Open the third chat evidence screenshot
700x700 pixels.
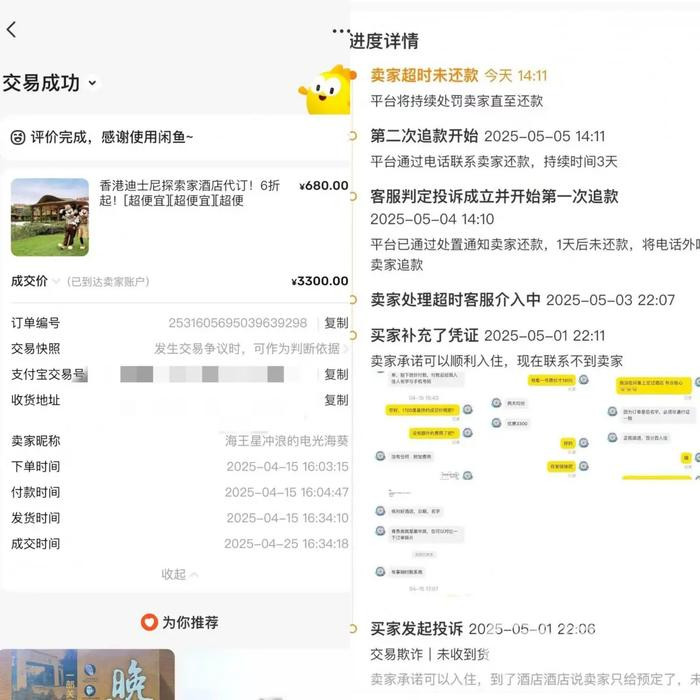[652, 425]
